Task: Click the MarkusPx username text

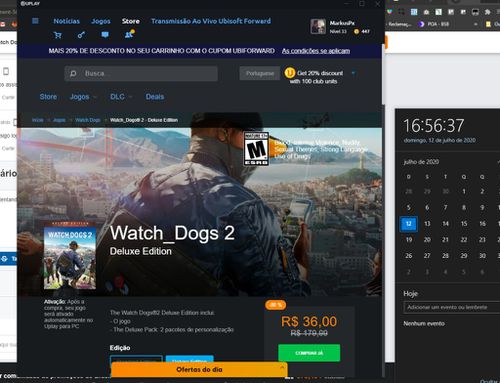Action: (342, 23)
